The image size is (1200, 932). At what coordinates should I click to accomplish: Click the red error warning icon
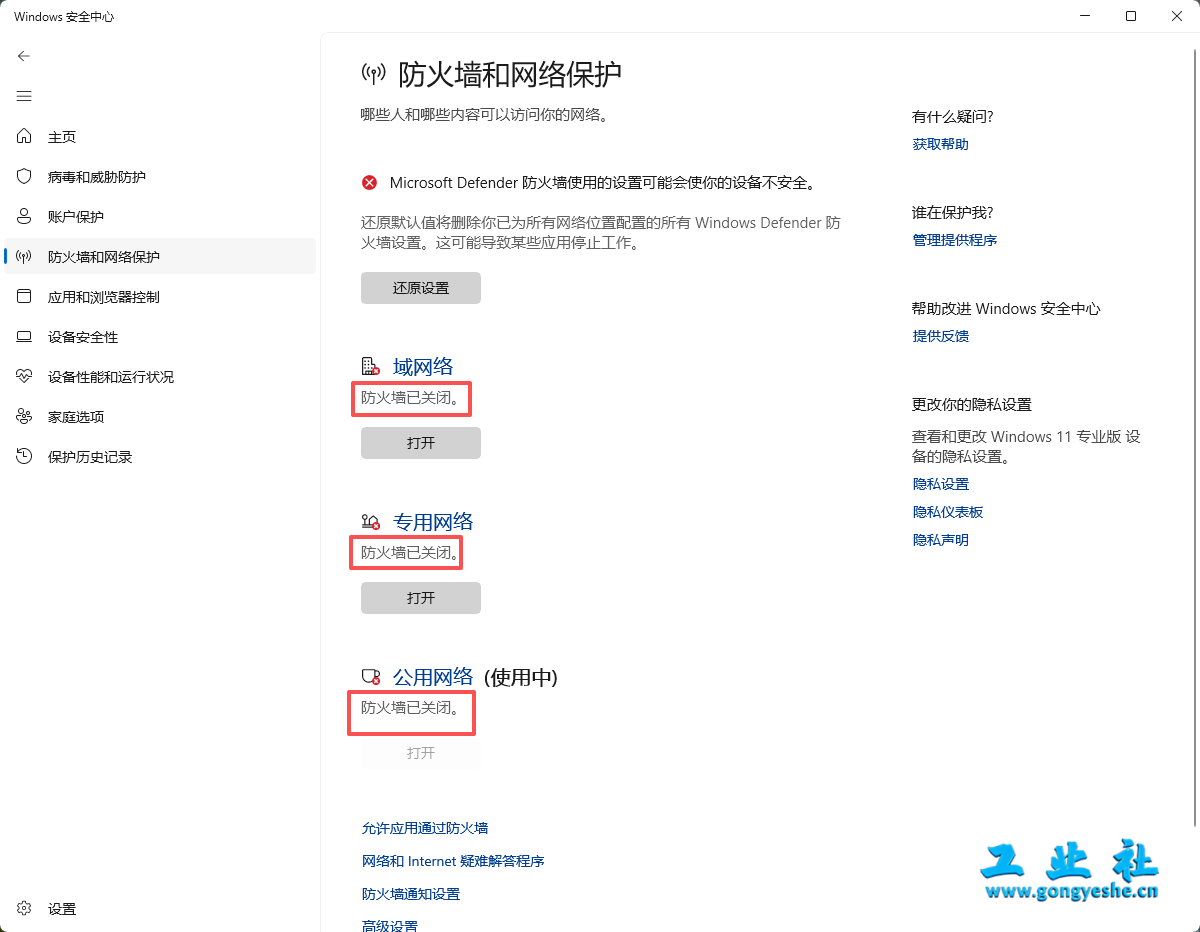(x=370, y=182)
